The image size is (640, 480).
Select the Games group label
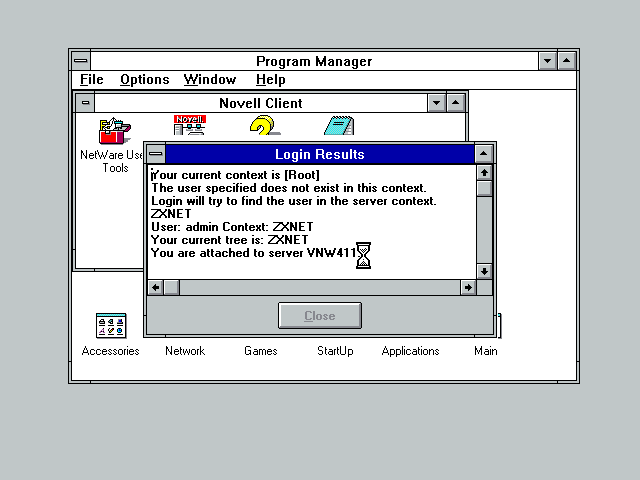point(260,351)
